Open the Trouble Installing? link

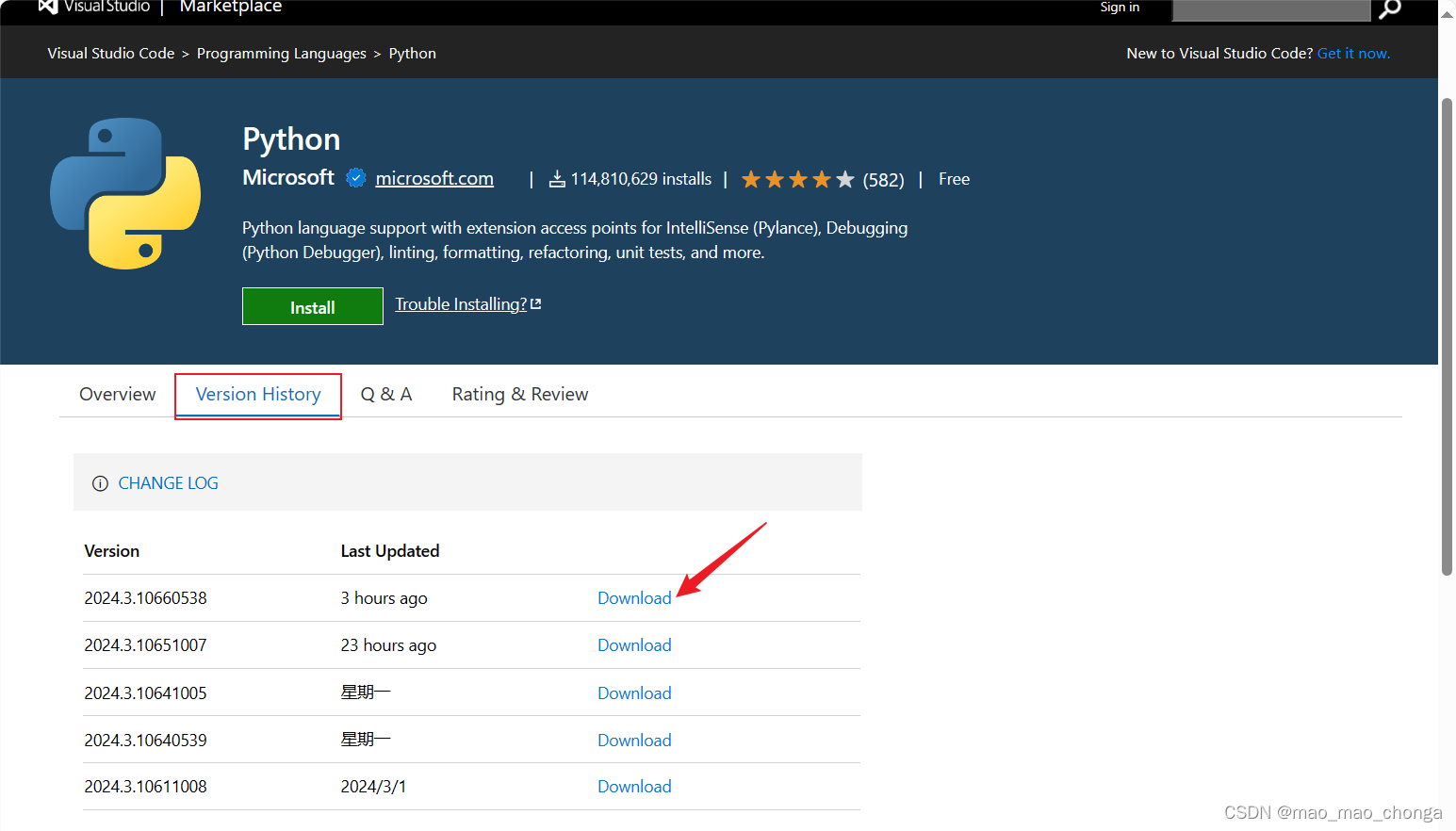point(461,304)
